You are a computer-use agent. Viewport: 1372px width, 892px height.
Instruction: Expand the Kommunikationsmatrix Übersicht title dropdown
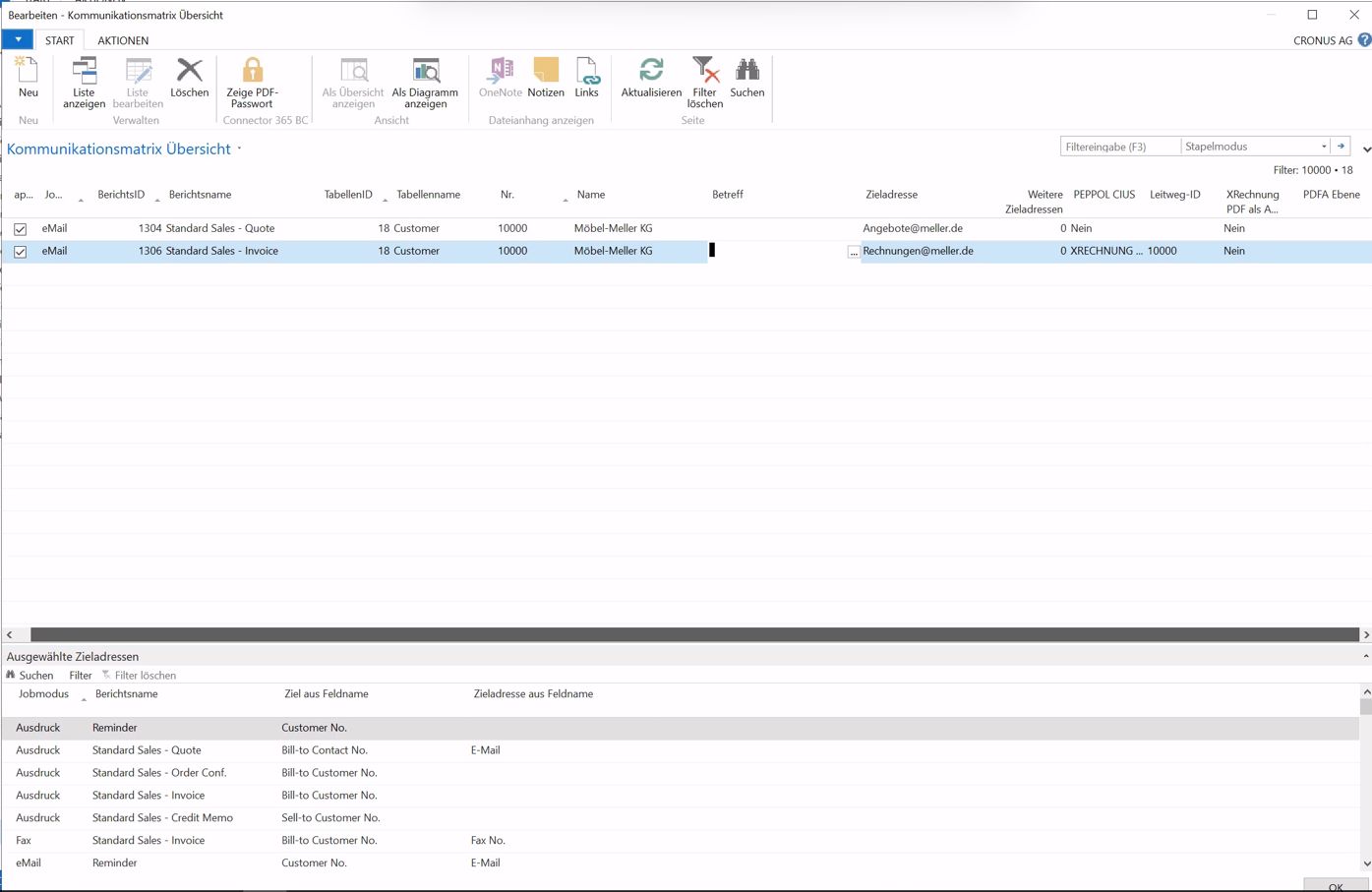point(239,149)
